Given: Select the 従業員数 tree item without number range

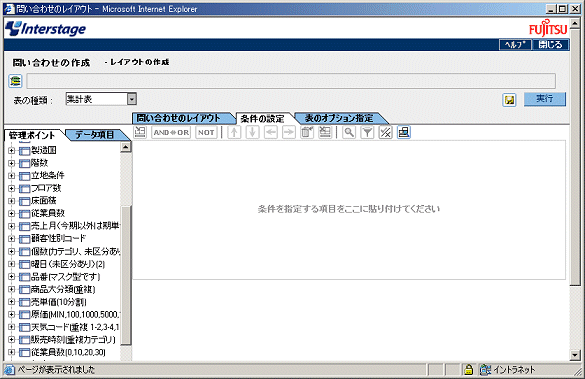Looking at the screenshot, I should (x=48, y=213).
